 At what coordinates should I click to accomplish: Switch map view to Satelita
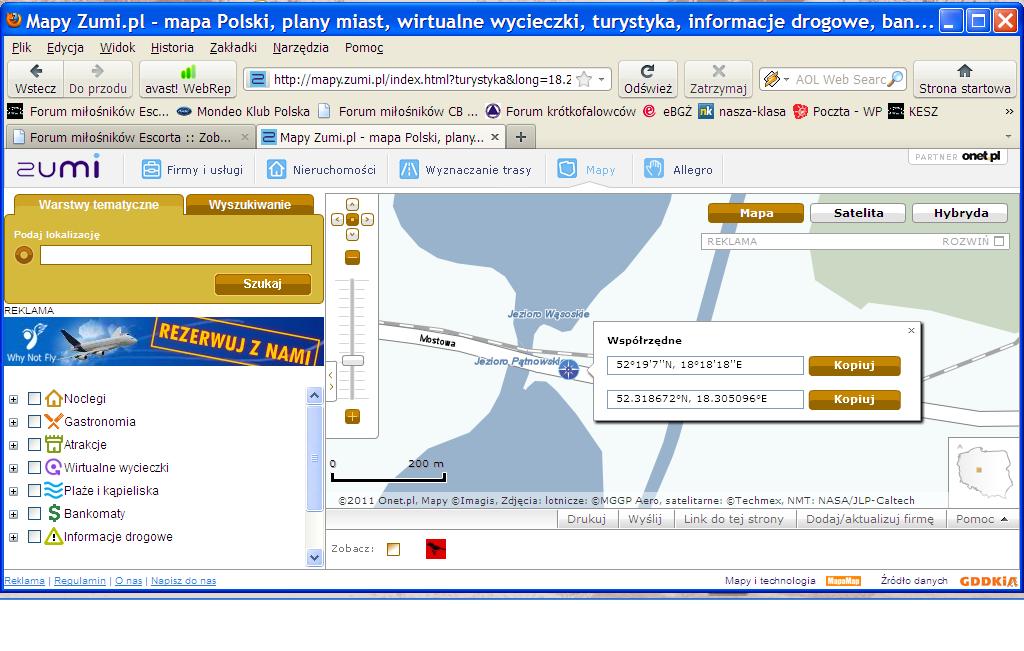858,213
